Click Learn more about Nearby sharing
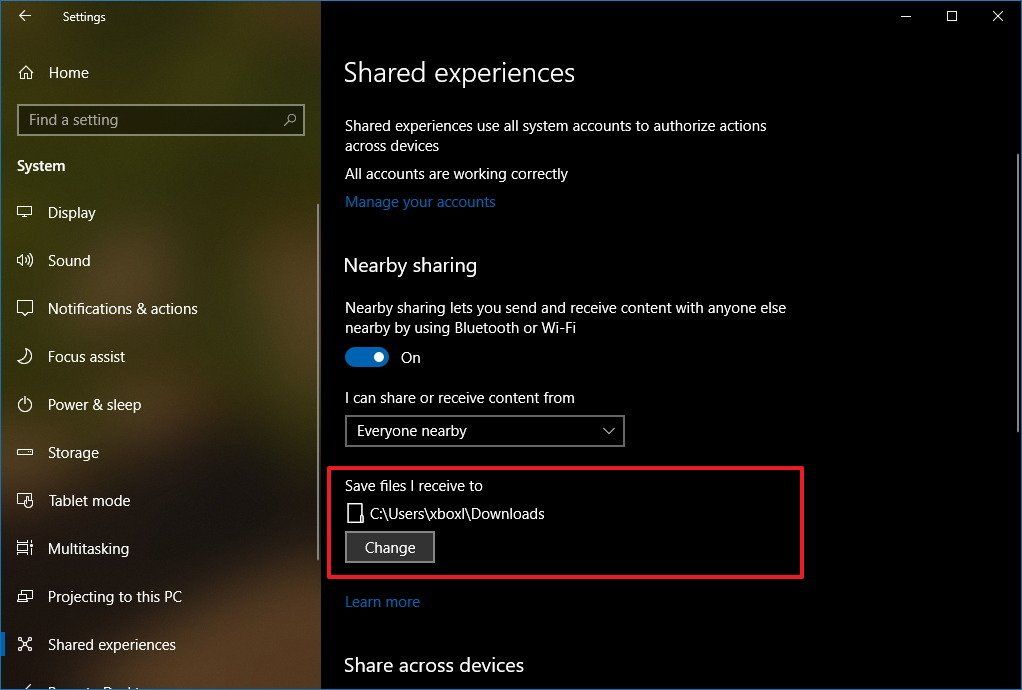Image resolution: width=1022 pixels, height=690 pixels. [382, 601]
